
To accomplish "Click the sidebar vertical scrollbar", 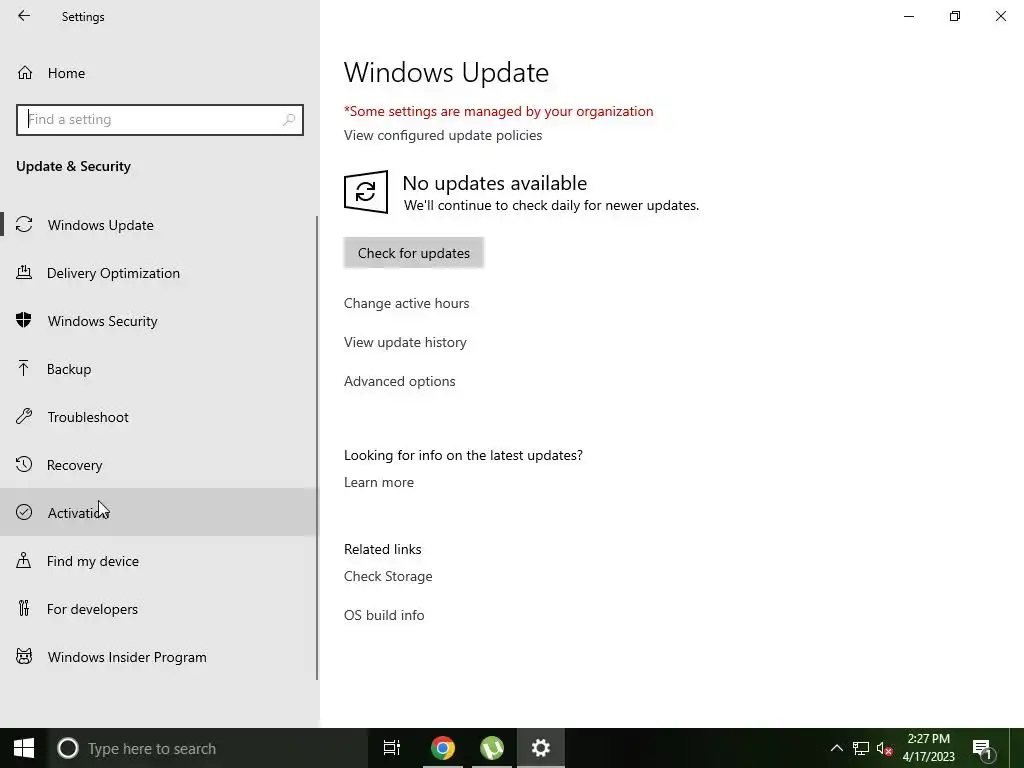I will tap(317, 448).
